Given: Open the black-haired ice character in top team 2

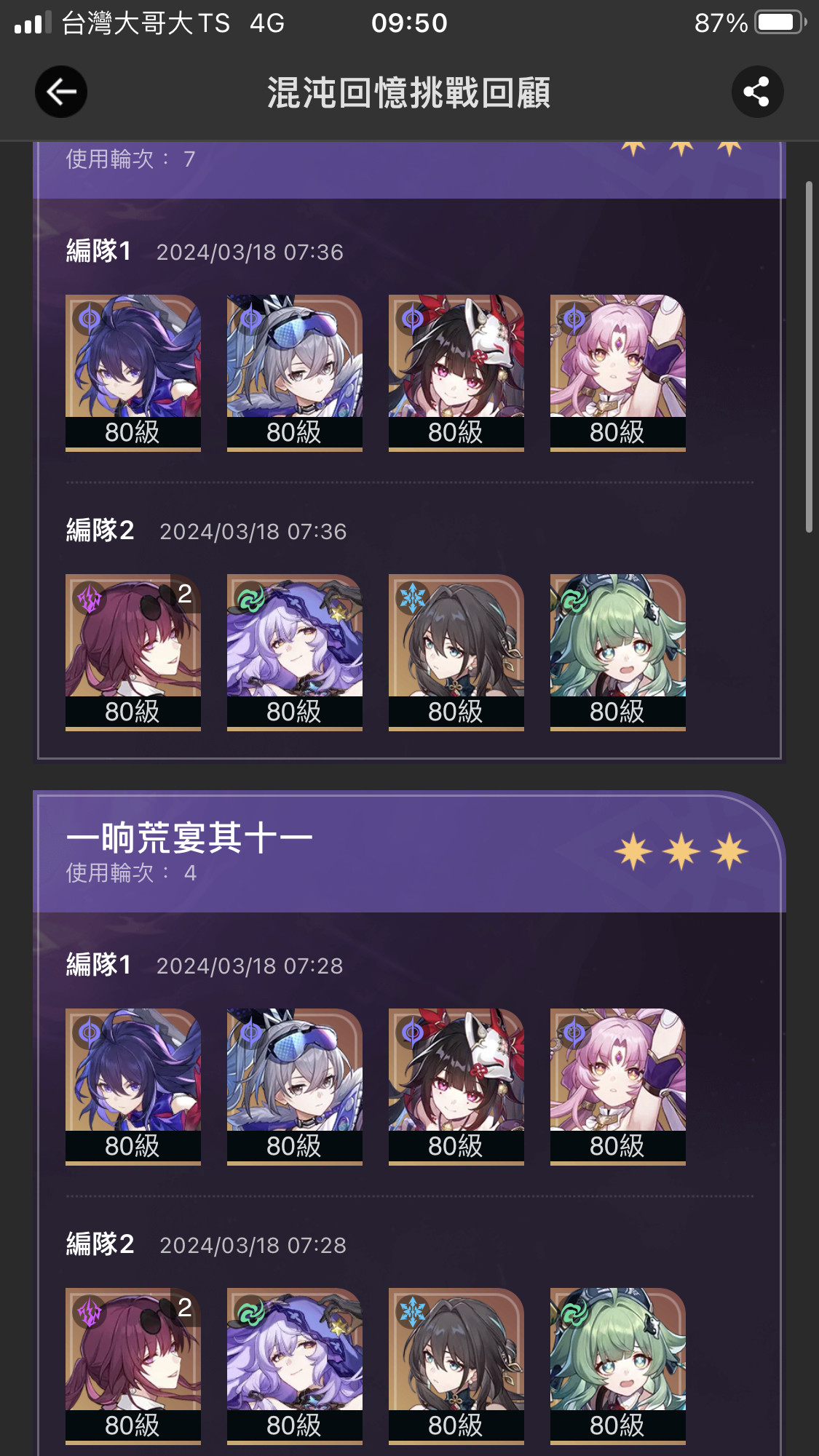Looking at the screenshot, I should (x=456, y=652).
